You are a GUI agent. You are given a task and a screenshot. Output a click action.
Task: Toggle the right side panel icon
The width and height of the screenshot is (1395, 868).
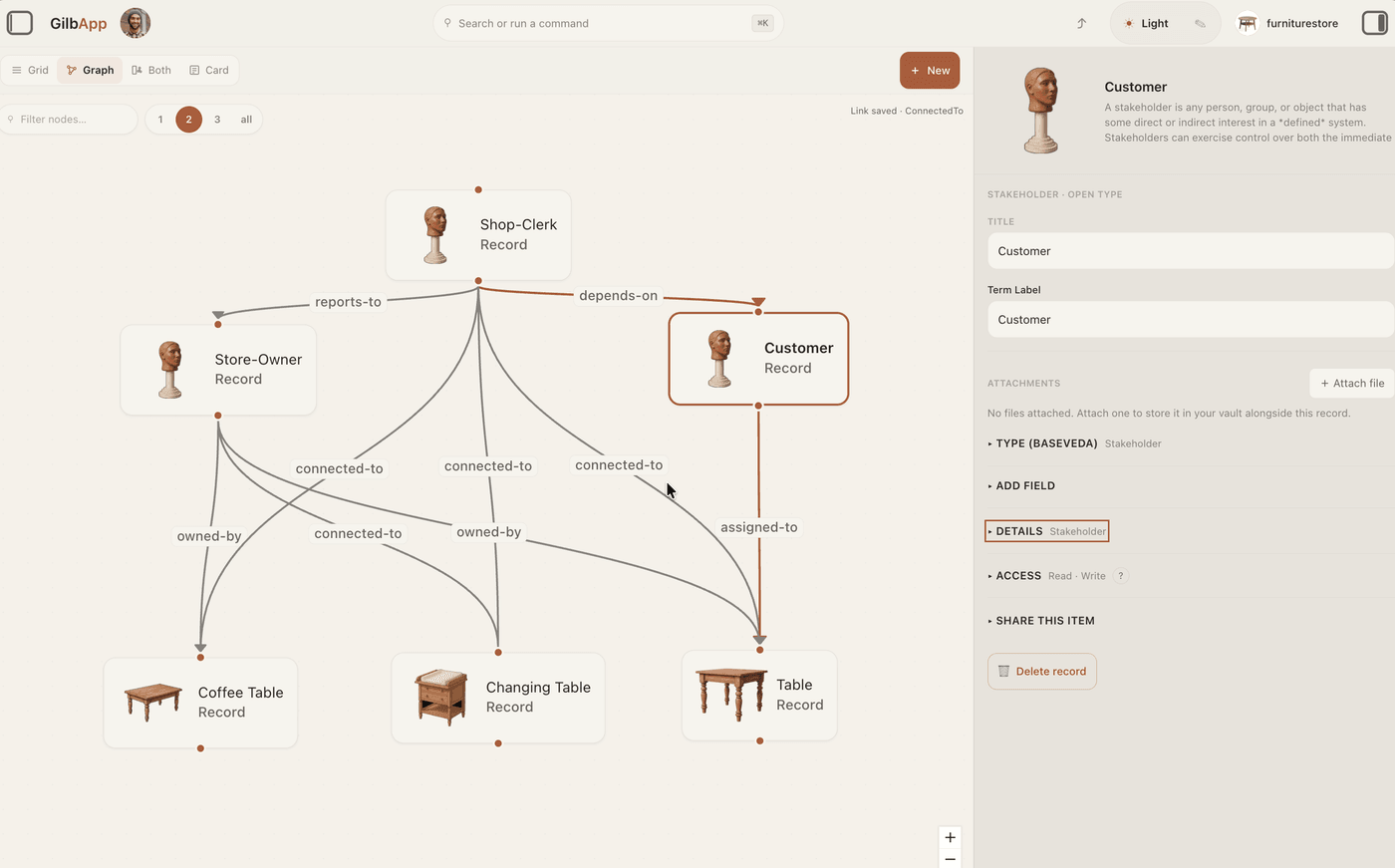click(x=1374, y=23)
